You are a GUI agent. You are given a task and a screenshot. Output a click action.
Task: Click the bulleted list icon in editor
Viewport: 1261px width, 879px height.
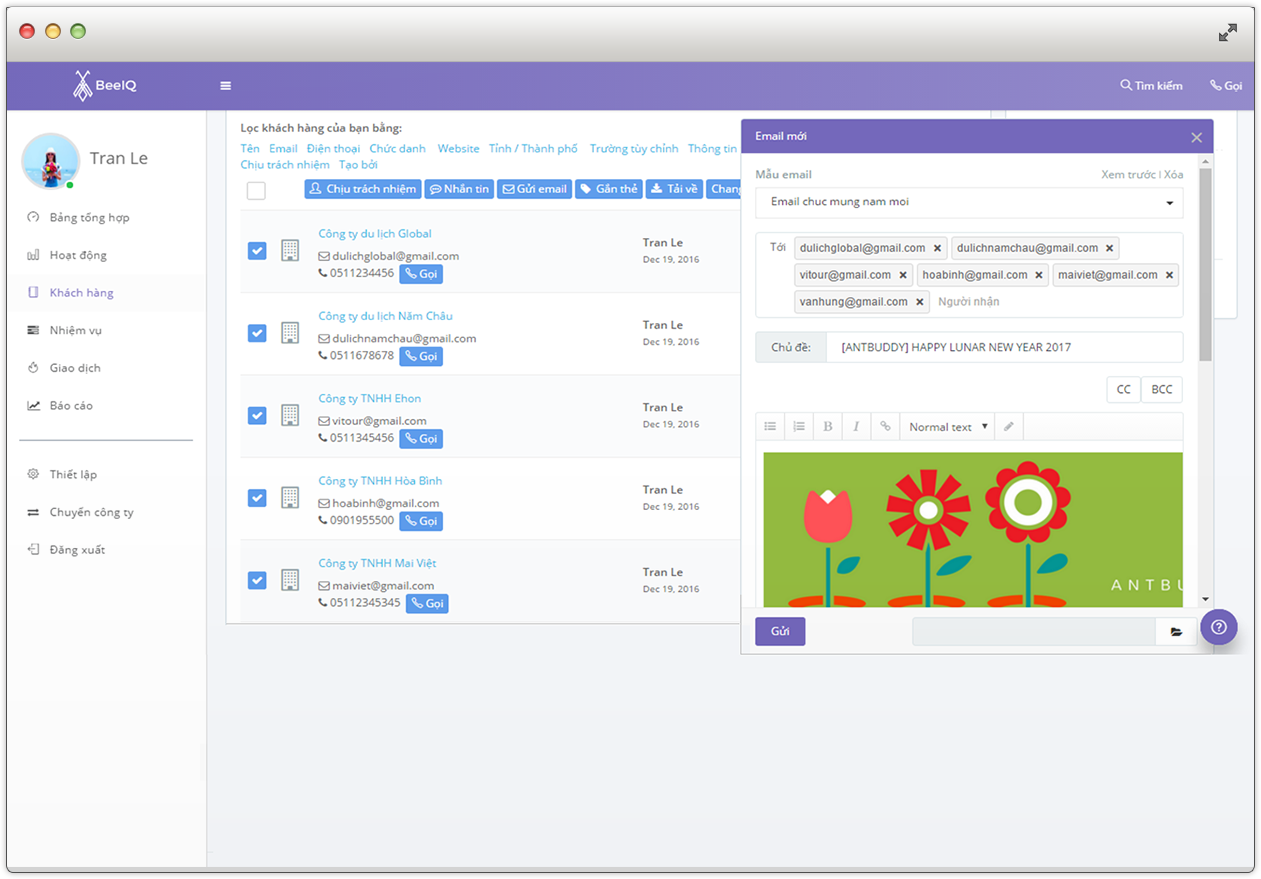pos(770,427)
